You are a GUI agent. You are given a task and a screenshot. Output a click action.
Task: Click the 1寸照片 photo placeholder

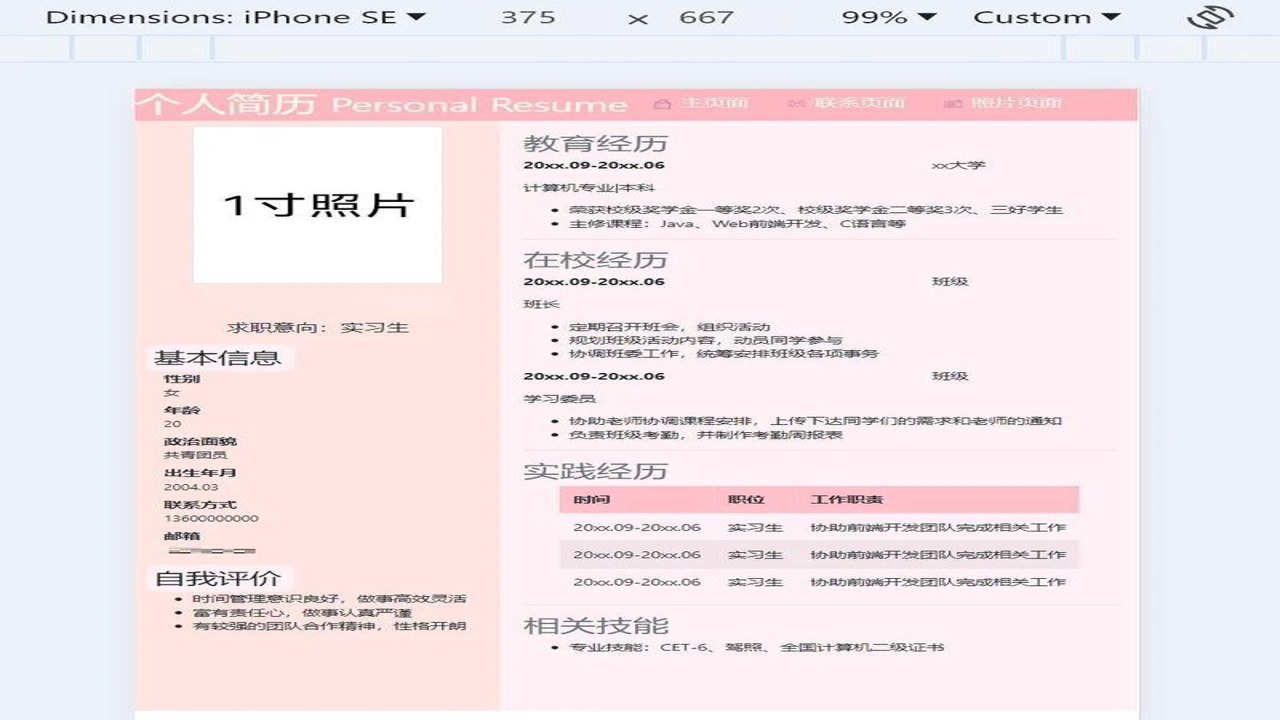[x=317, y=205]
